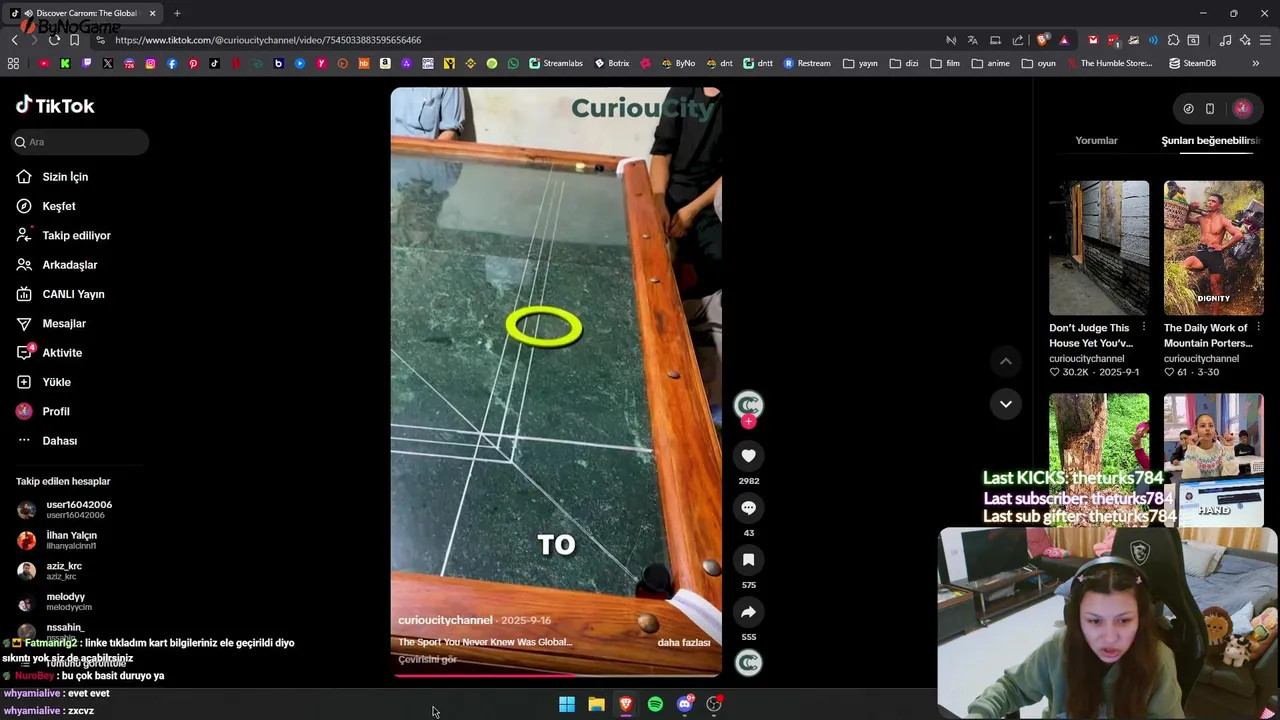The image size is (1280, 720).
Task: Open The Daily Work of Mountain Porters thumbnail
Action: (1213, 248)
